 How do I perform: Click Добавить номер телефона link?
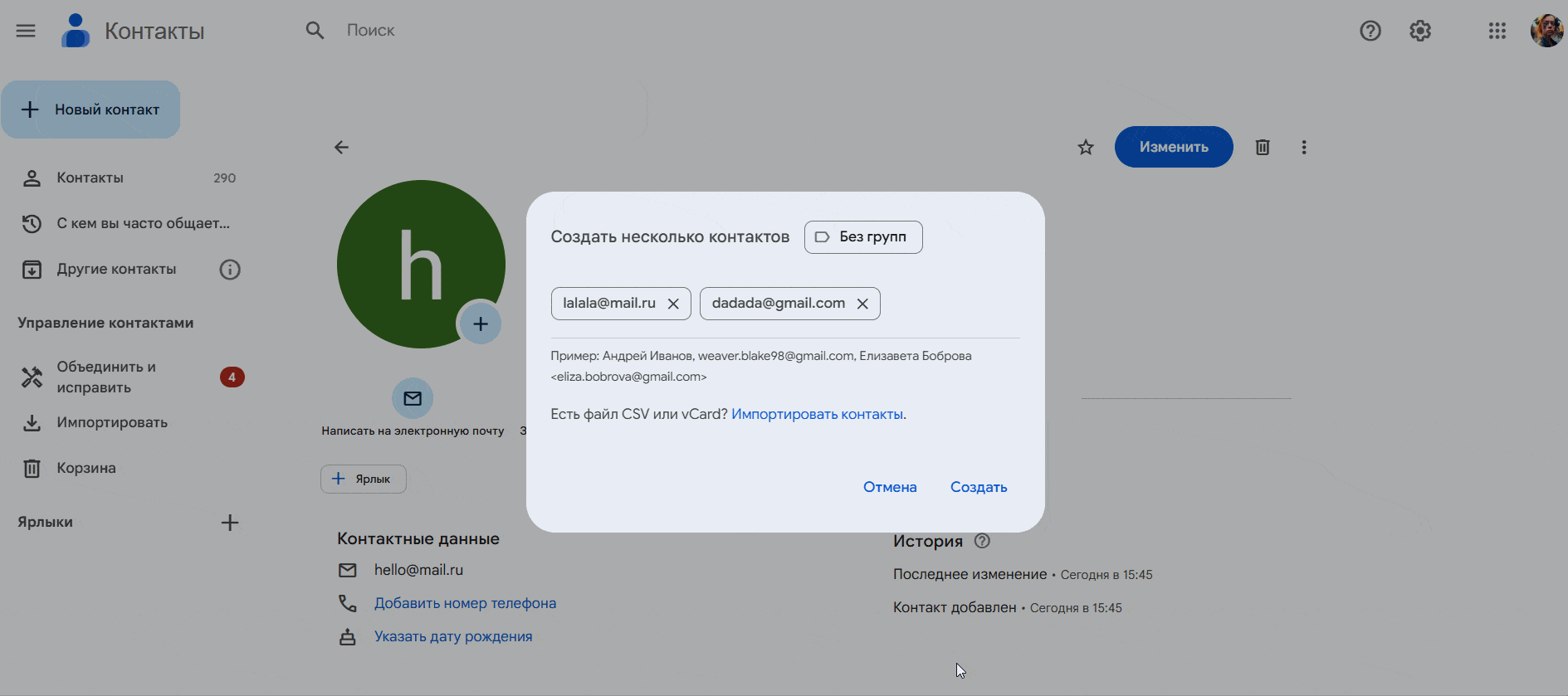(465, 603)
